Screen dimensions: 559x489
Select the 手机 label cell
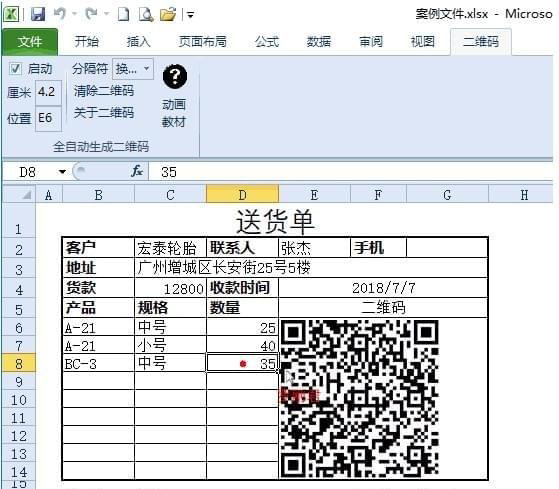coord(378,248)
